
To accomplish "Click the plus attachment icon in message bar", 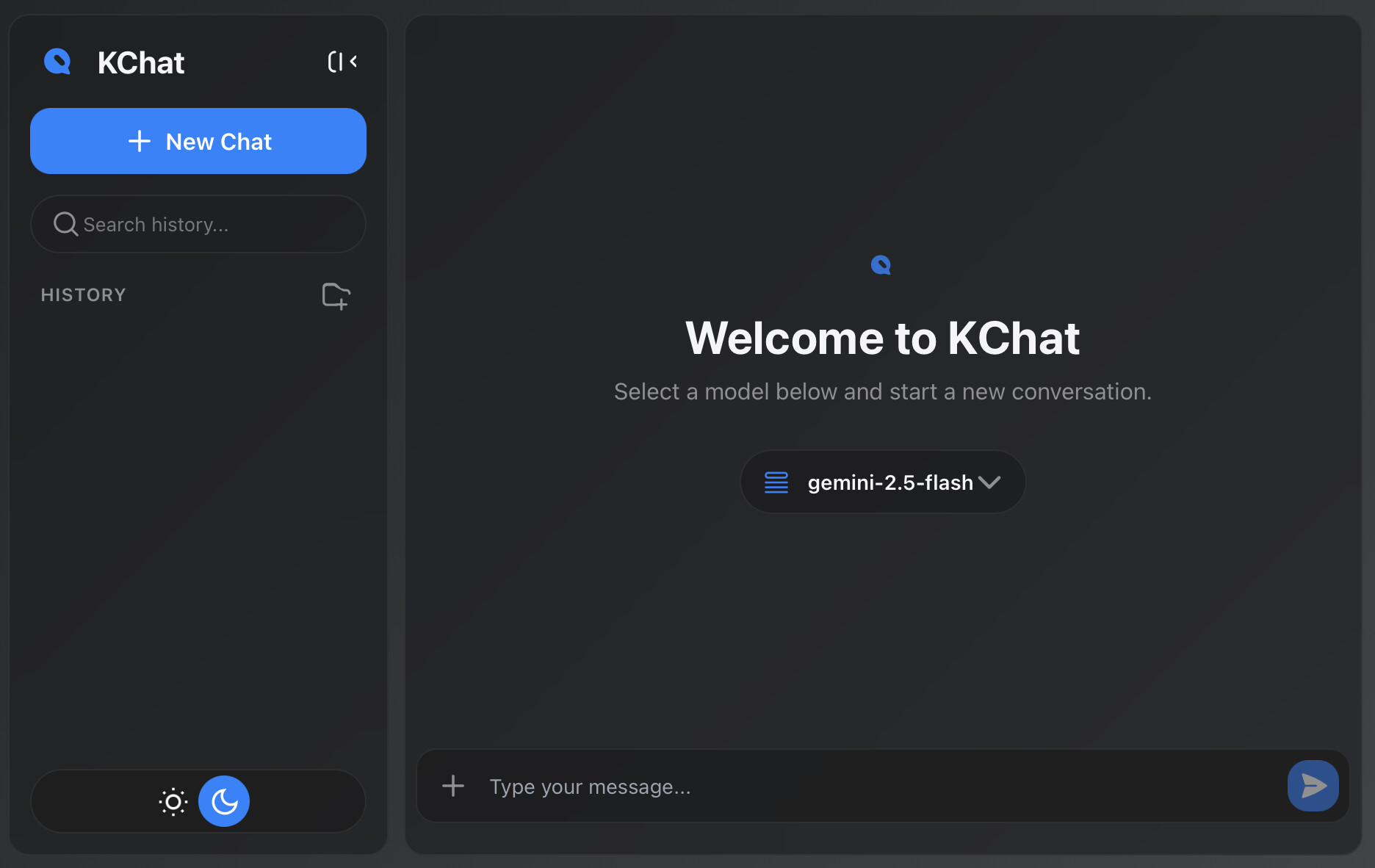I will pyautogui.click(x=453, y=786).
